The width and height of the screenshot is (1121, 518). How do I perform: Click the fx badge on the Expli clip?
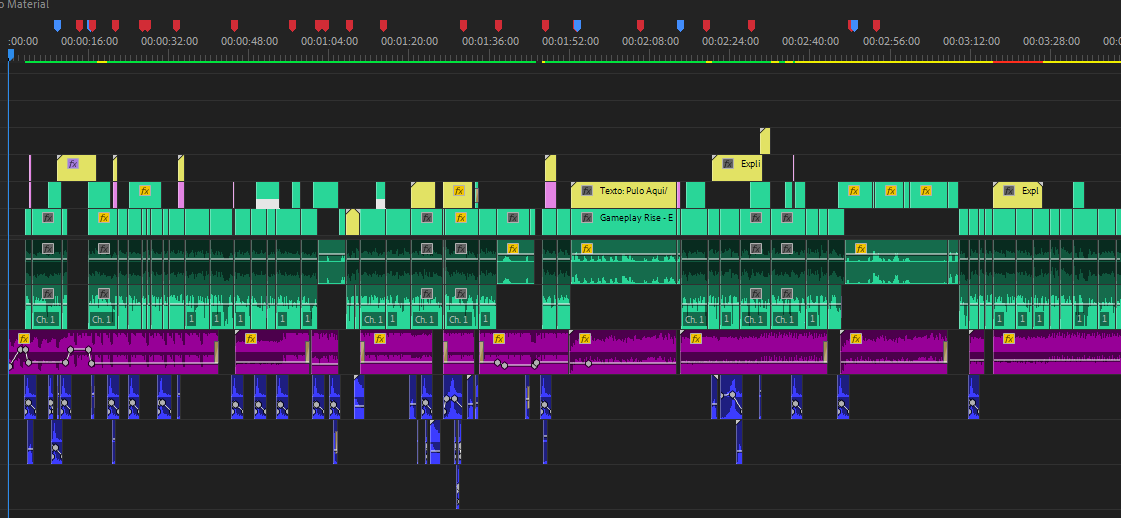pos(728,164)
